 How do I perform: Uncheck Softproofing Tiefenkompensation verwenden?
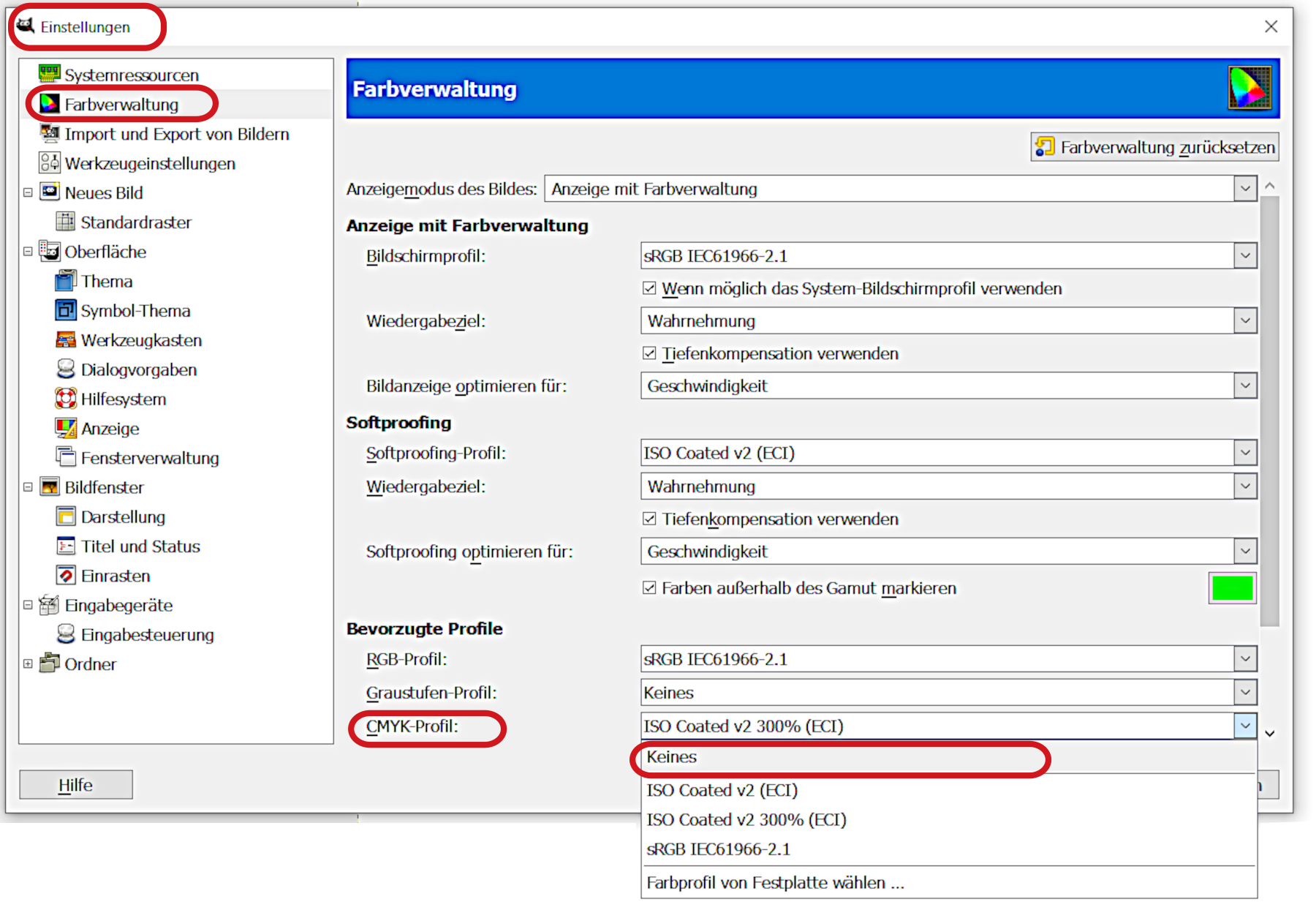(649, 519)
